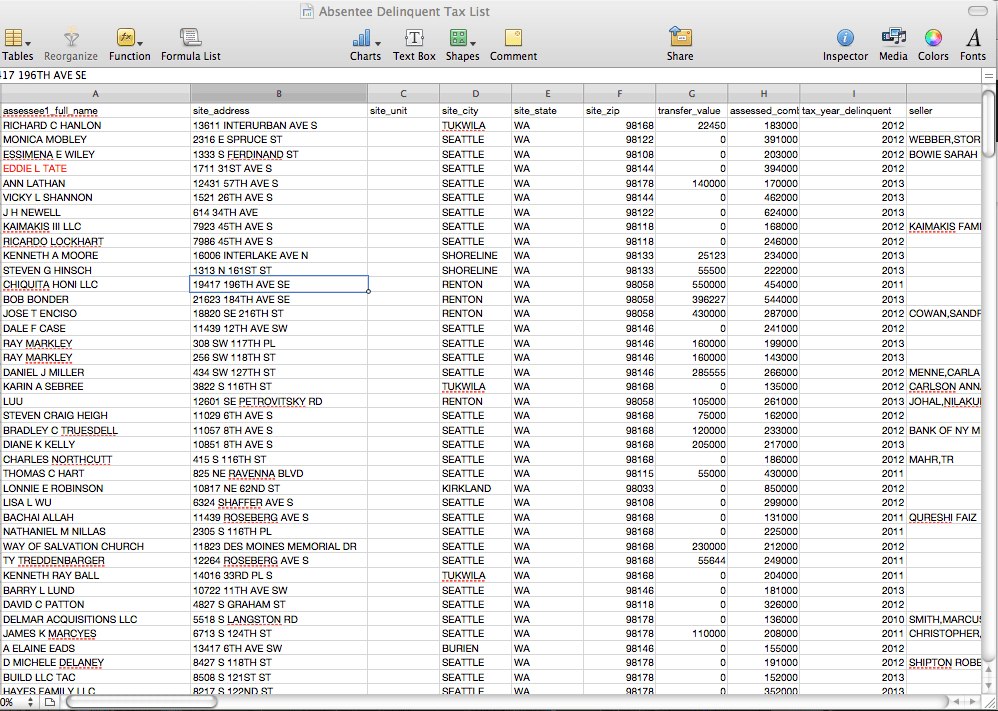Expand the Tables dropdown

point(17,44)
